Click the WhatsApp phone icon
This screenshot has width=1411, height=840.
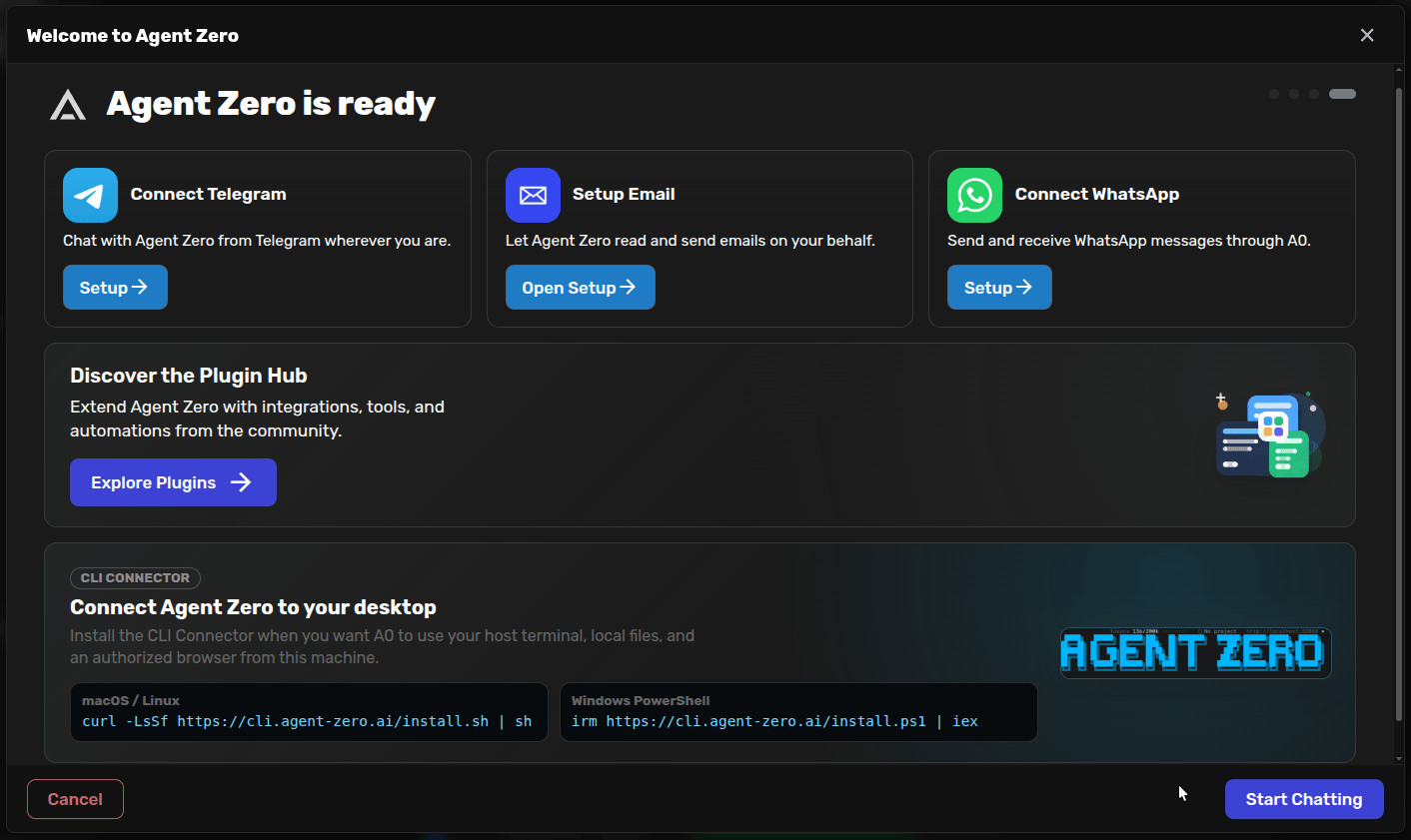coord(974,195)
